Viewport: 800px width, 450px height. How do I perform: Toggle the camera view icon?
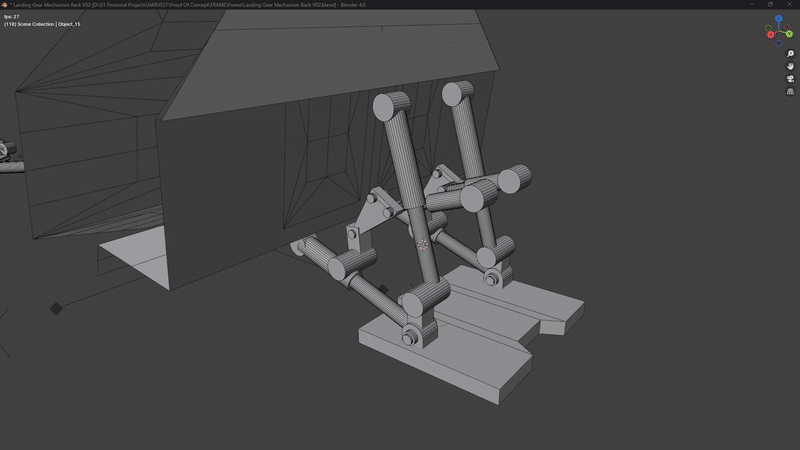(x=790, y=79)
